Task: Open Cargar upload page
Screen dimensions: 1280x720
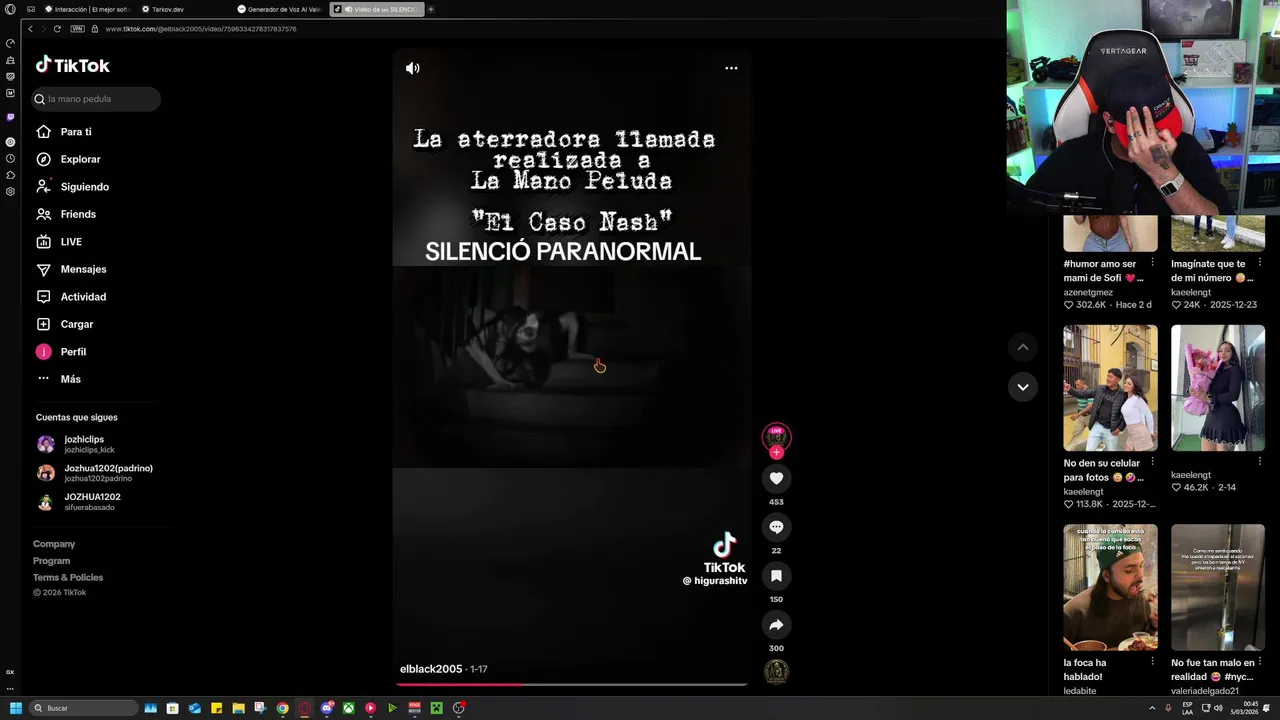Action: [65, 324]
